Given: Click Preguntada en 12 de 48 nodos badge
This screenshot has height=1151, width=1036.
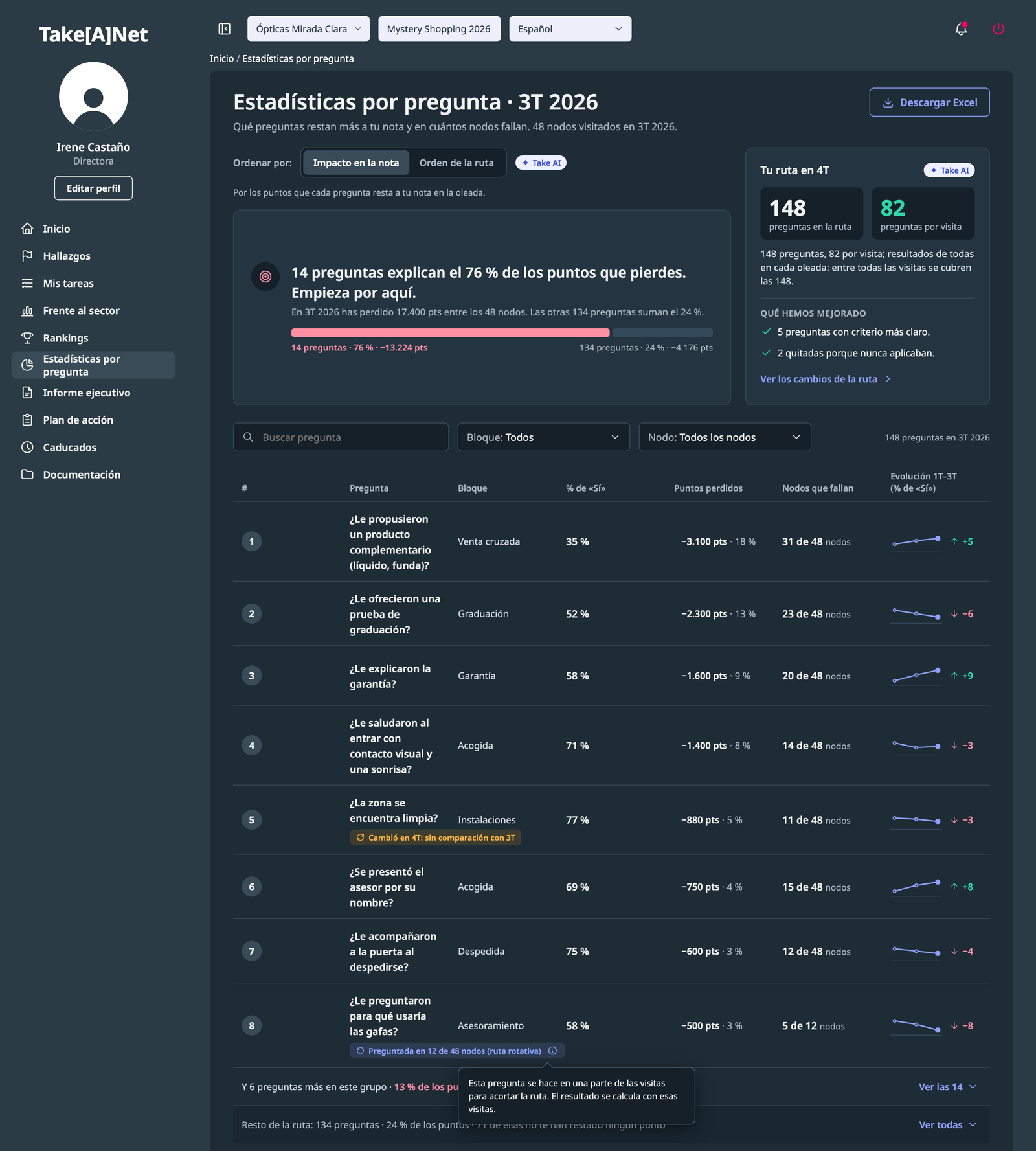Looking at the screenshot, I should coord(457,1051).
